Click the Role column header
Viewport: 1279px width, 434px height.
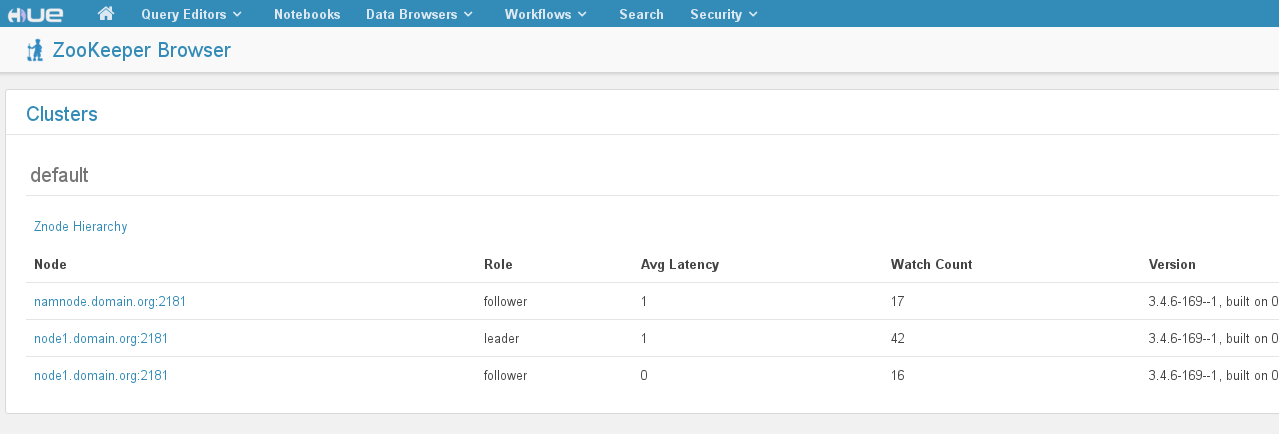tap(498, 264)
